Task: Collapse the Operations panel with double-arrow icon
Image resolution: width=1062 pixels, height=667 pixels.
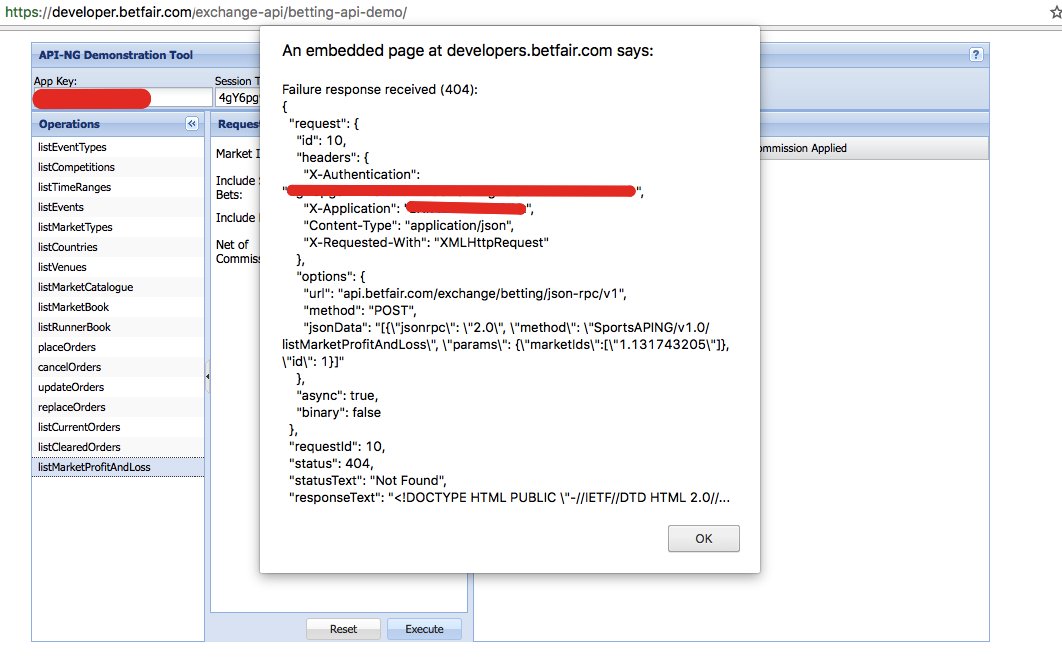Action: click(192, 123)
